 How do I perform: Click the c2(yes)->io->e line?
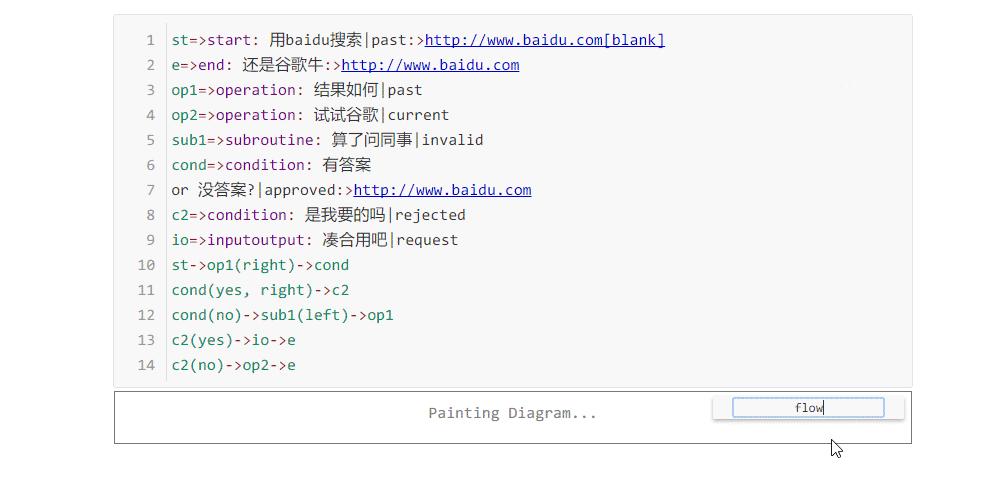[x=233, y=340]
